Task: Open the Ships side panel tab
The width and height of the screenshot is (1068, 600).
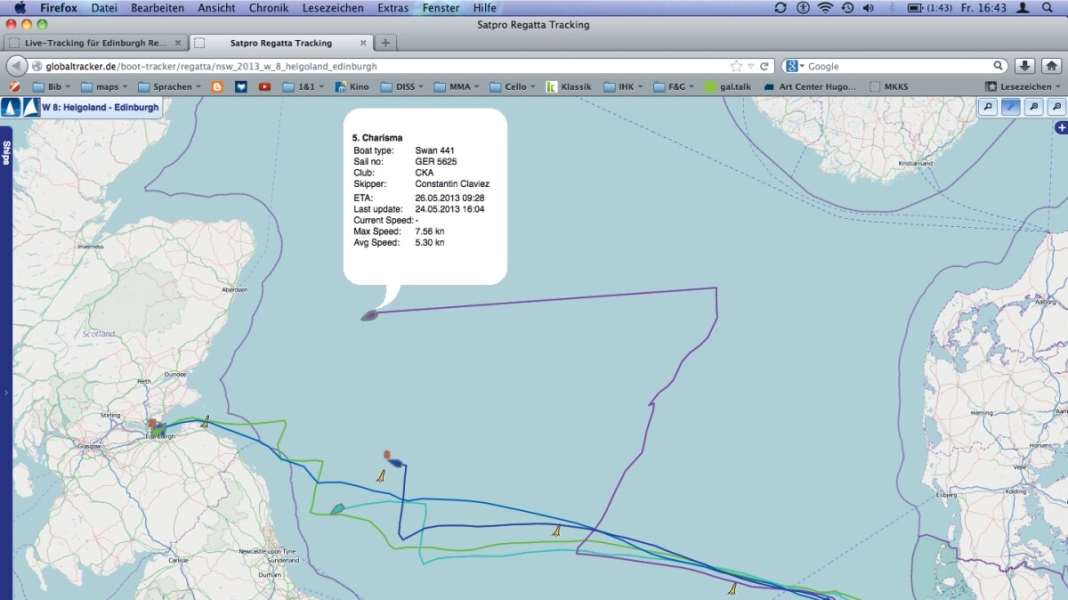Action: (x=6, y=153)
